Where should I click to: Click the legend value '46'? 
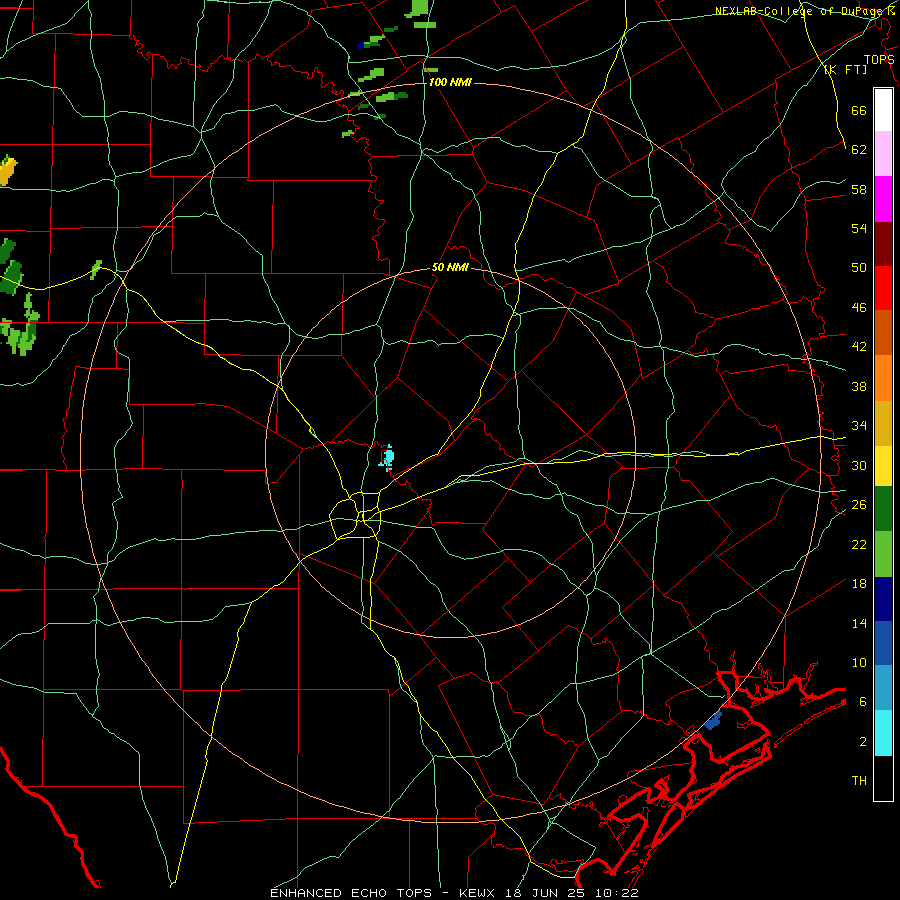point(859,307)
